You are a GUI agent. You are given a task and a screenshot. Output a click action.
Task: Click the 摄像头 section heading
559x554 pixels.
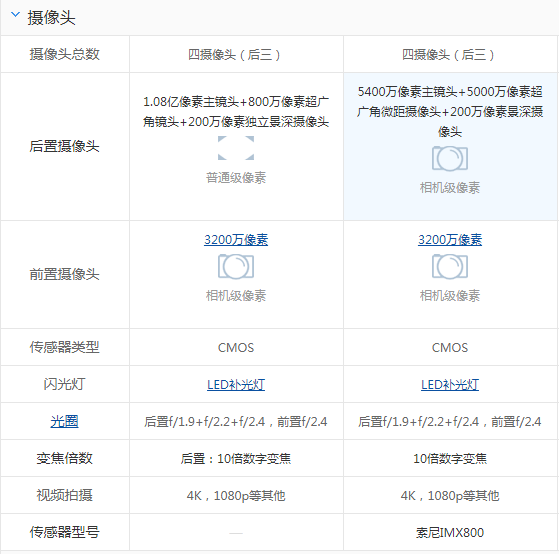point(51,17)
